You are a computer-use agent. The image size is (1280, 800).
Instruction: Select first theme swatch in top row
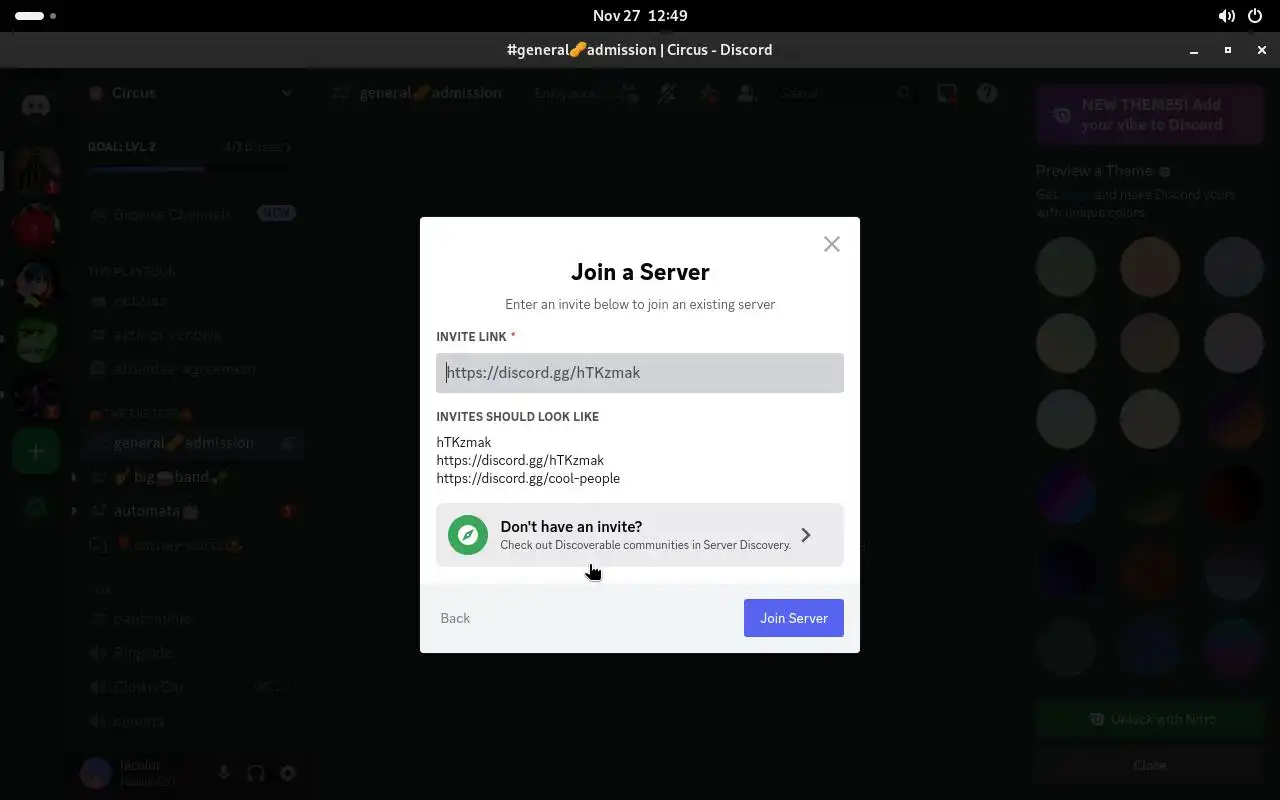tap(1066, 266)
